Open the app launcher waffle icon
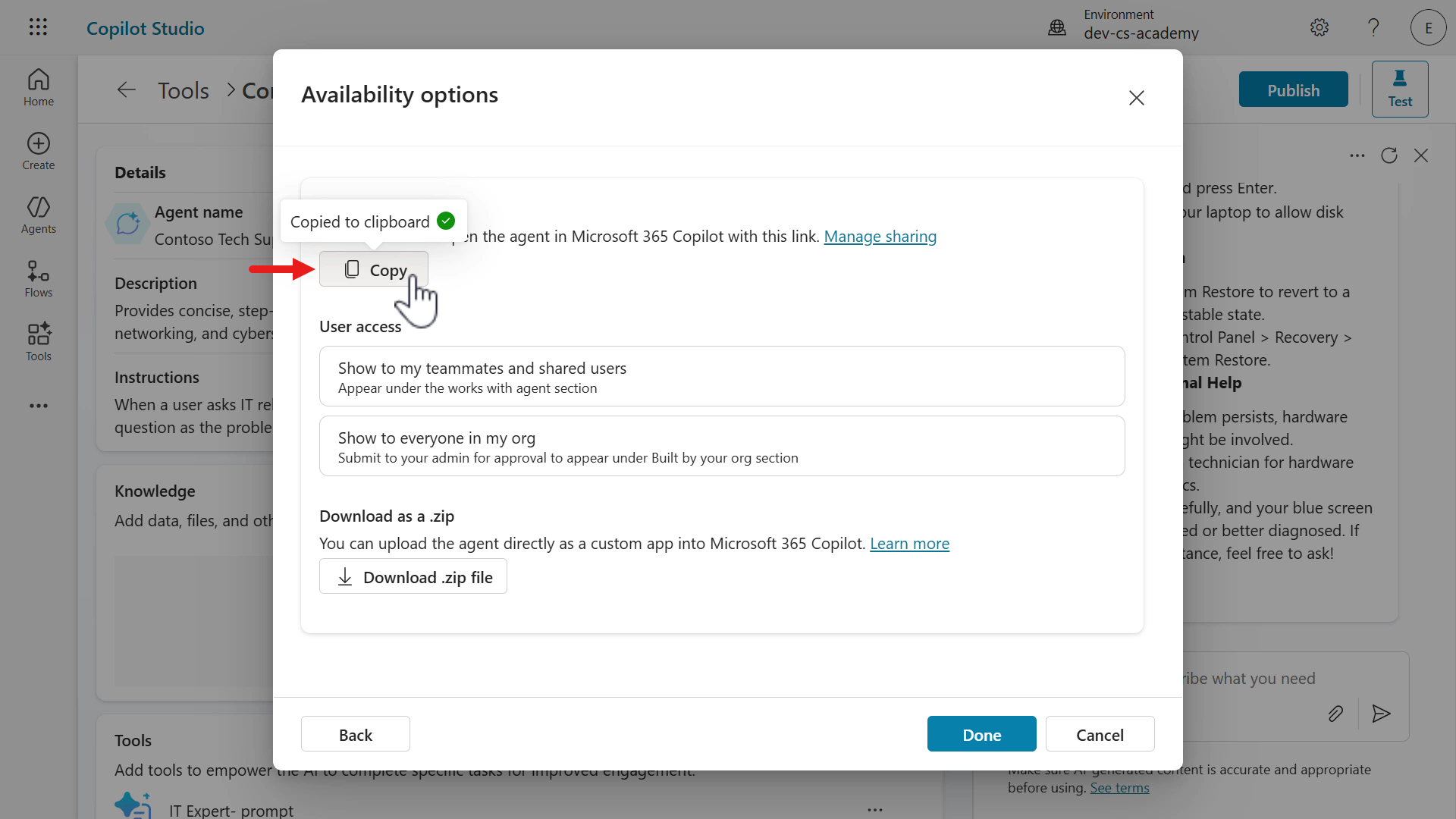Image resolution: width=1456 pixels, height=819 pixels. pos(38,27)
